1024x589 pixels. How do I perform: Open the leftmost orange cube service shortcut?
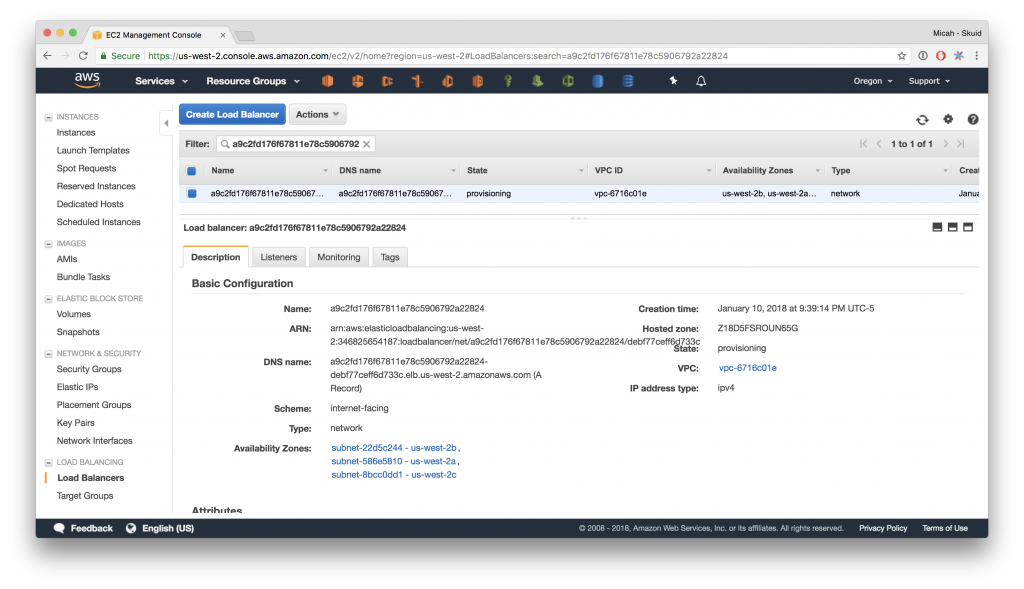pos(327,81)
